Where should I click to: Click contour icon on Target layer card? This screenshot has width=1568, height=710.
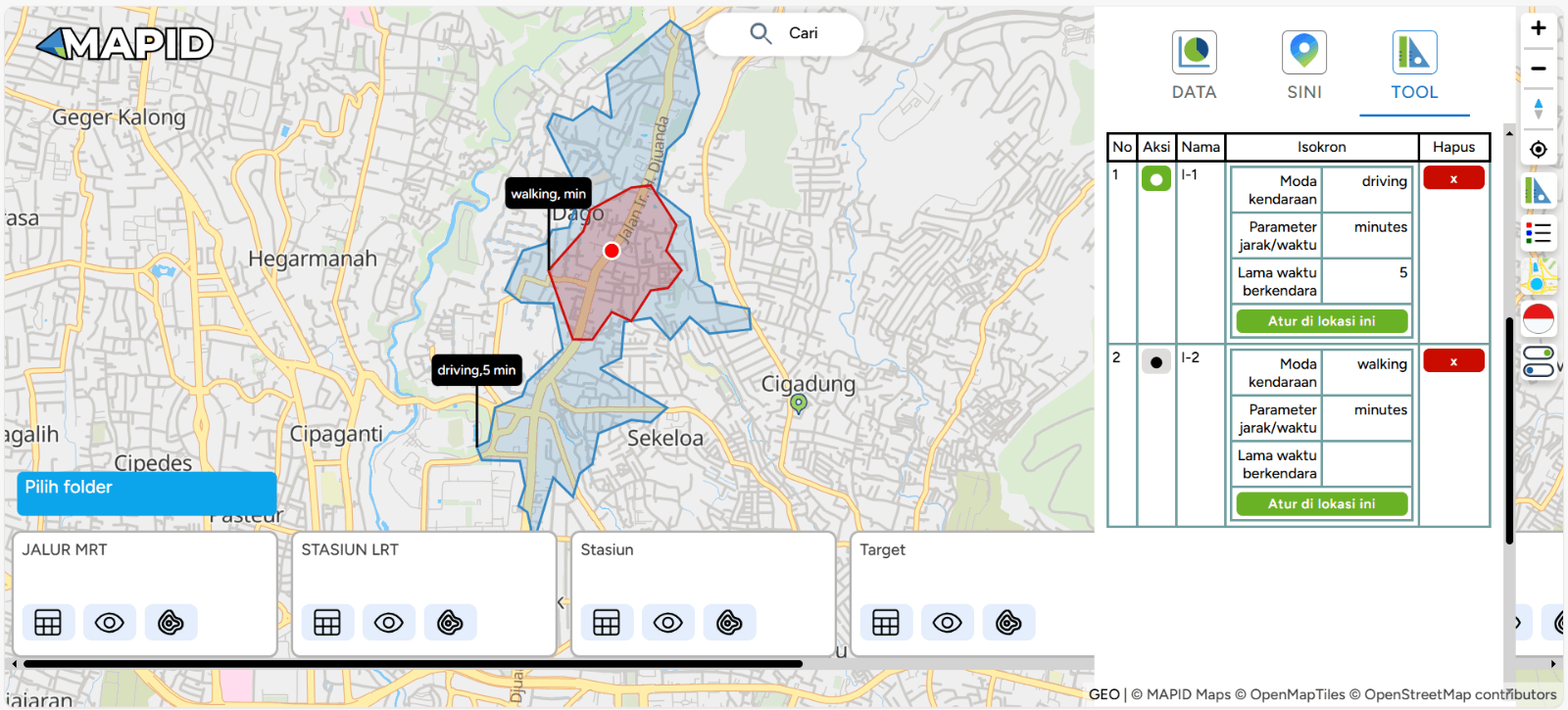[1008, 623]
